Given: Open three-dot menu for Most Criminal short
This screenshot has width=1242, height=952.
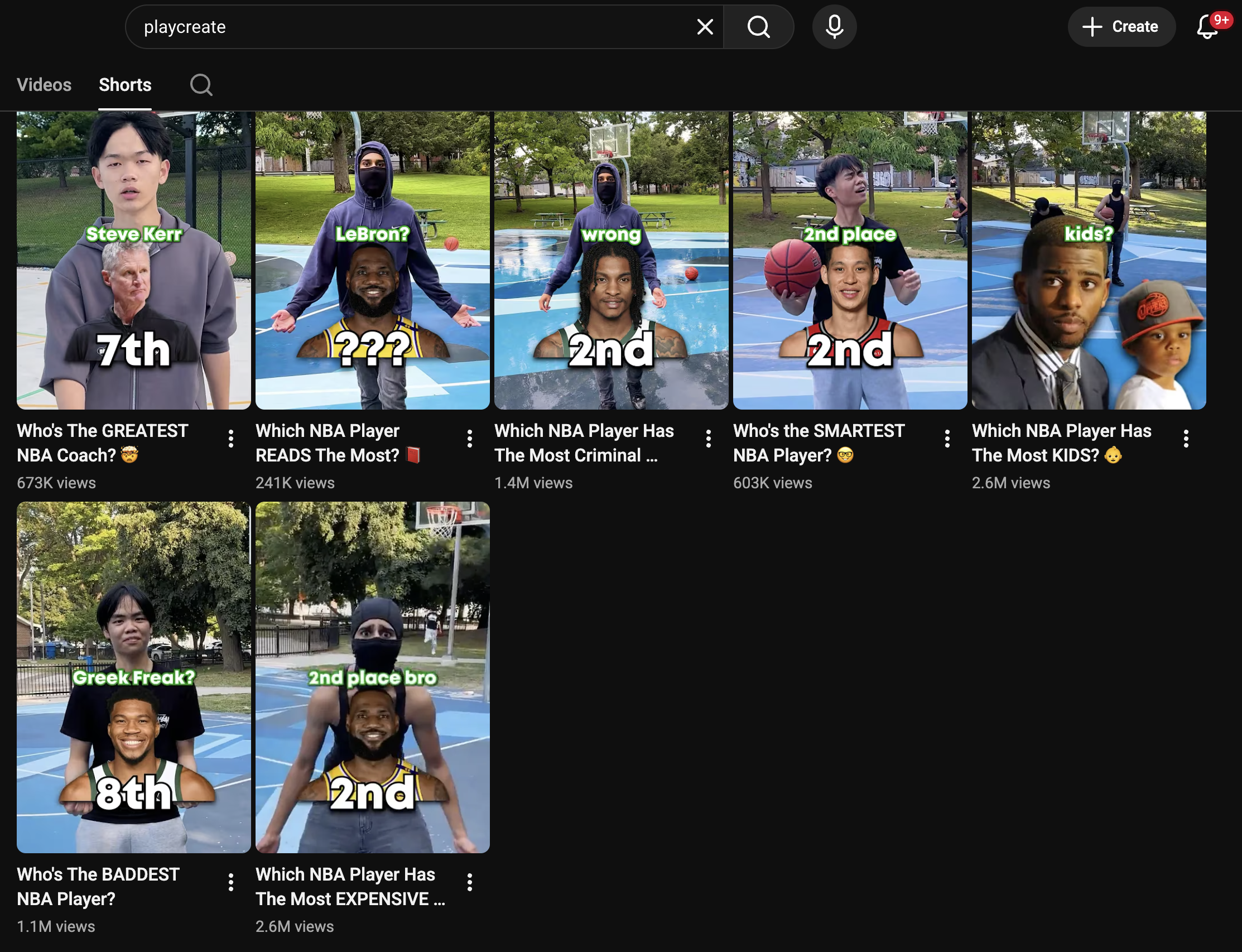Looking at the screenshot, I should [x=708, y=439].
